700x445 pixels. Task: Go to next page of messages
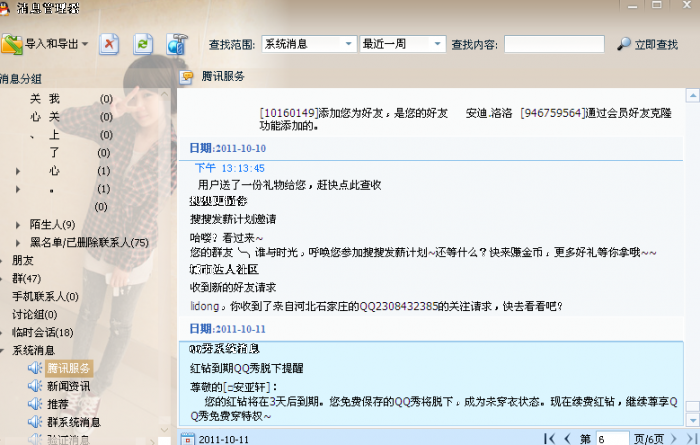[x=674, y=439]
